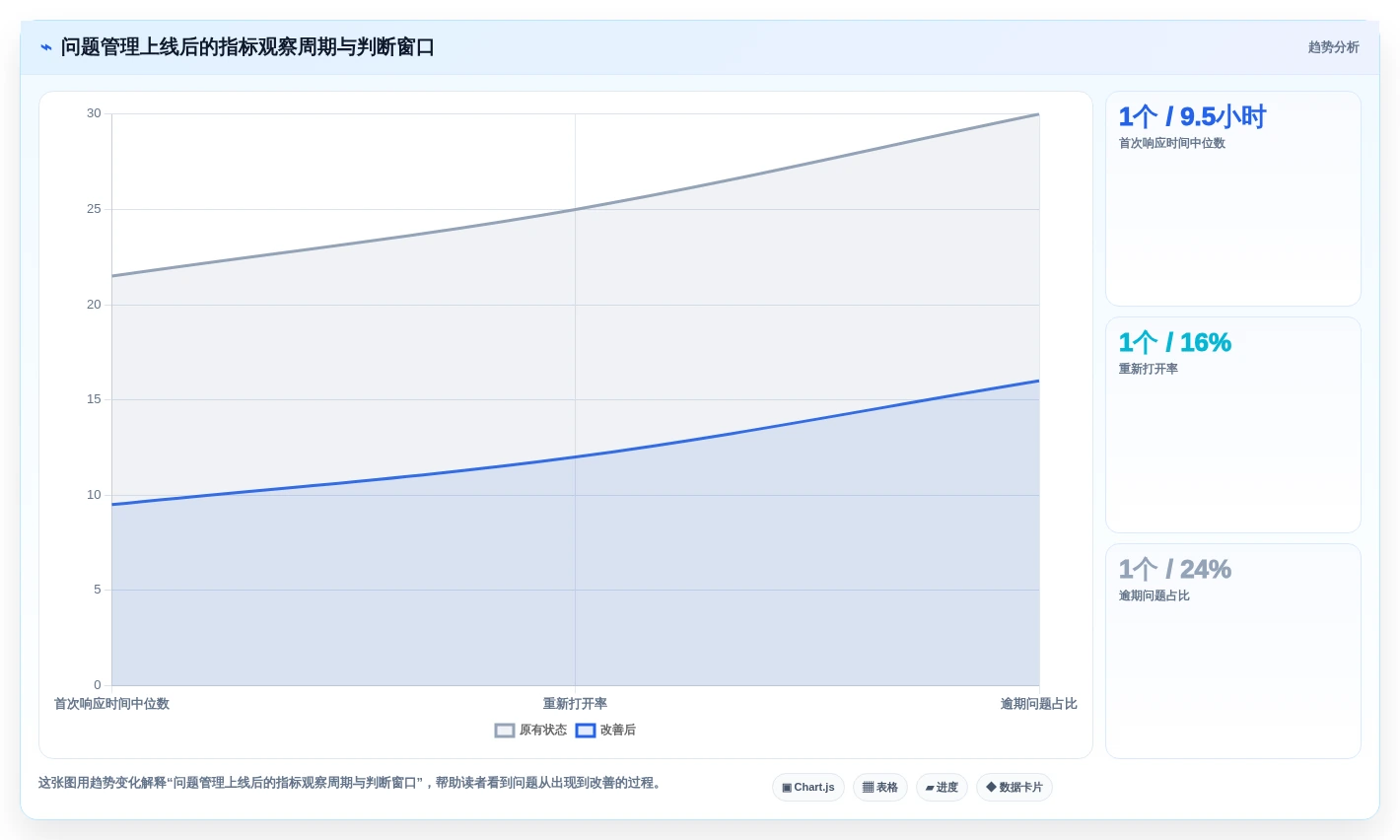1400x840 pixels.
Task: Click the y-axis value 30
Action: 94,113
